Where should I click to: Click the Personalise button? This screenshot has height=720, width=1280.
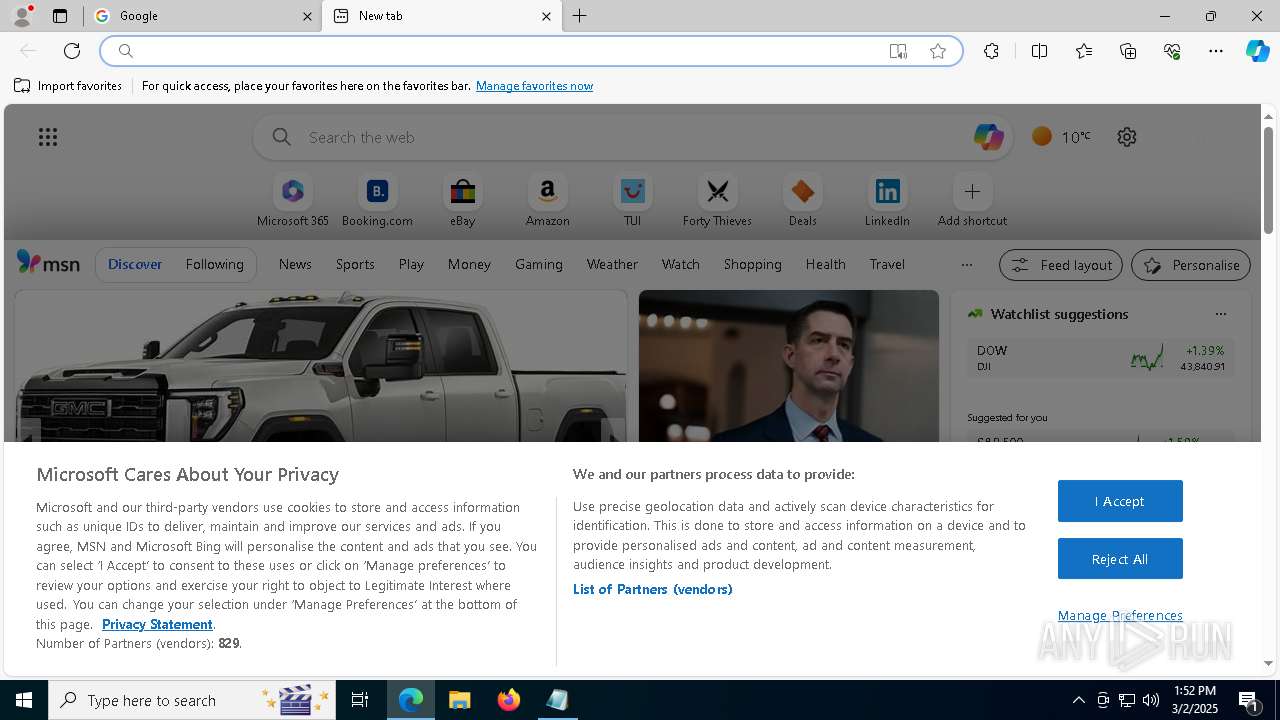tap(1191, 265)
